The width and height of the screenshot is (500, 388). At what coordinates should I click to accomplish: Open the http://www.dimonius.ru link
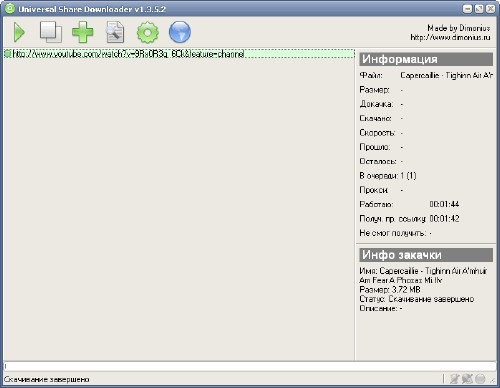pyautogui.click(x=450, y=37)
